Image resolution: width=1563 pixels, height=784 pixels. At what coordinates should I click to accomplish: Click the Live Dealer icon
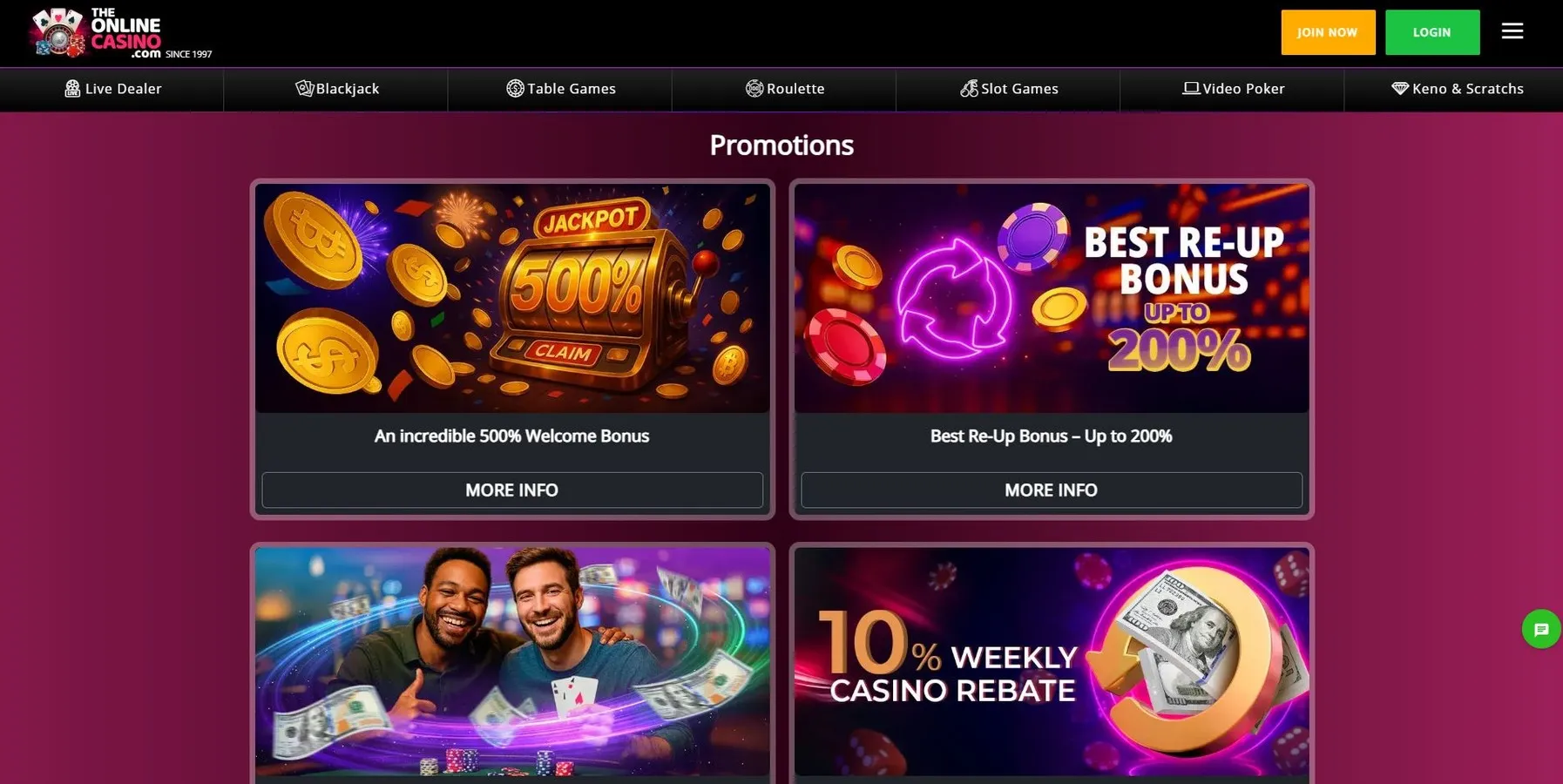72,89
